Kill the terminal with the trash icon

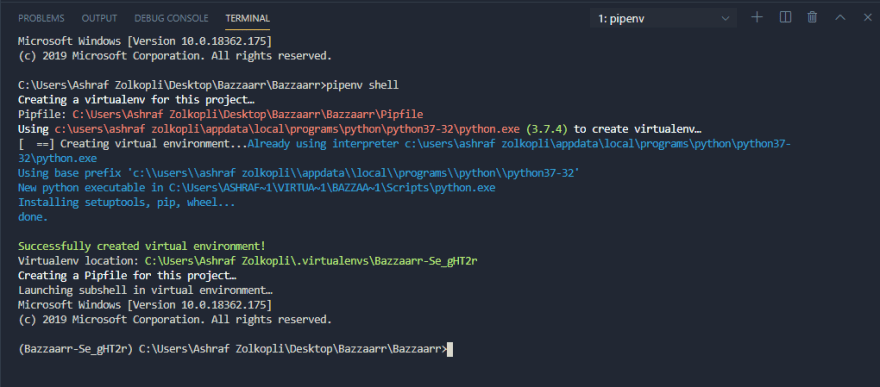(812, 17)
